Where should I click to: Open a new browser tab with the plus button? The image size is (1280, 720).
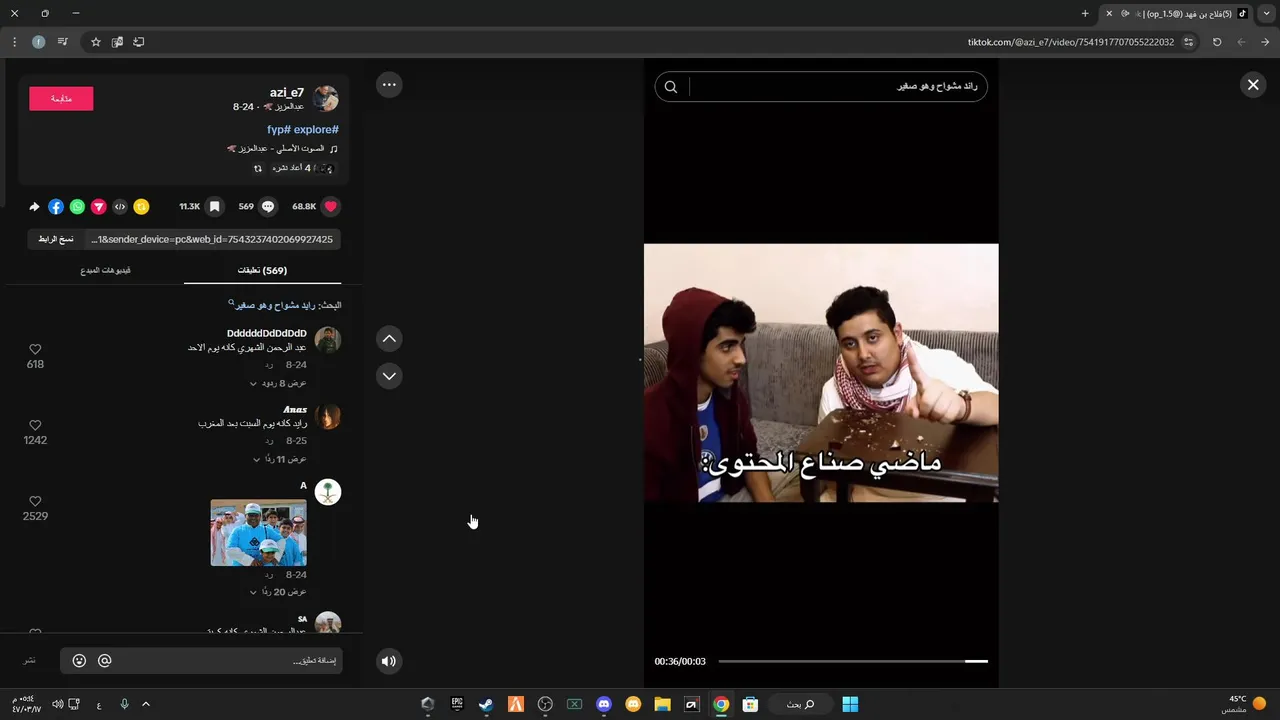(x=1085, y=14)
